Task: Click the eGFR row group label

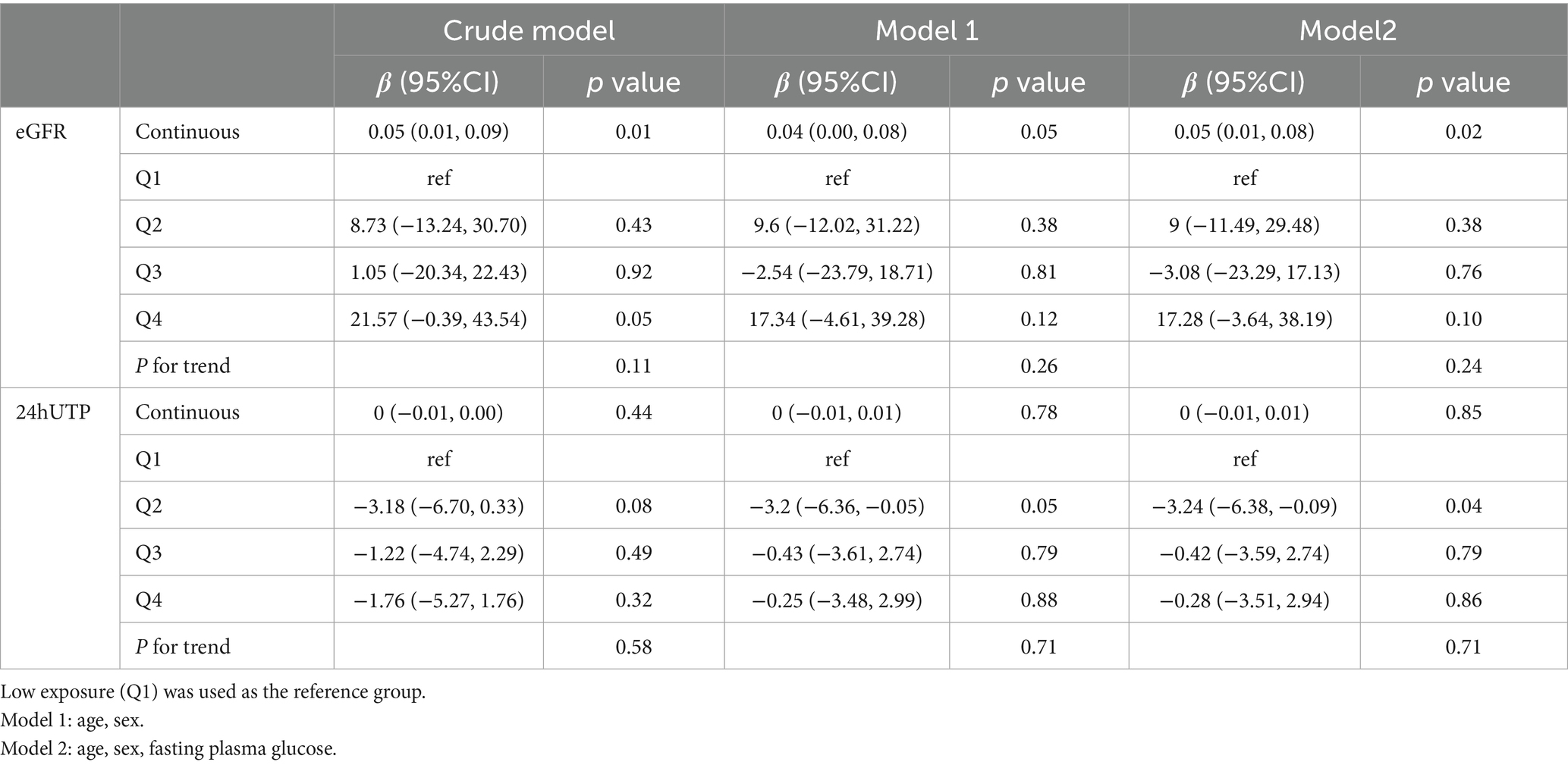Action: [x=42, y=132]
